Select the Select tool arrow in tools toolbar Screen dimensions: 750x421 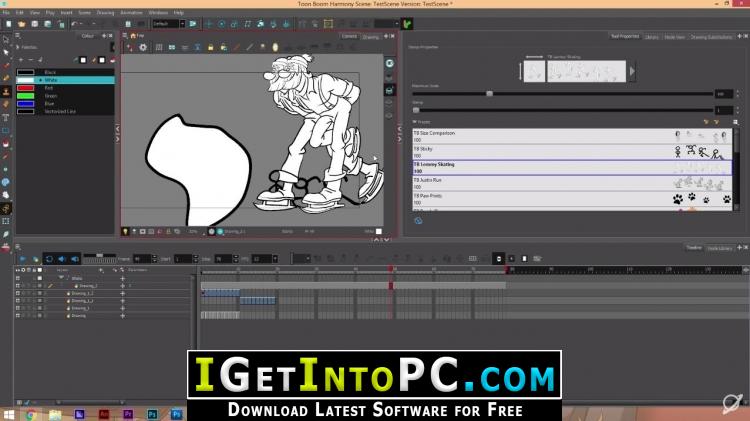click(6, 40)
